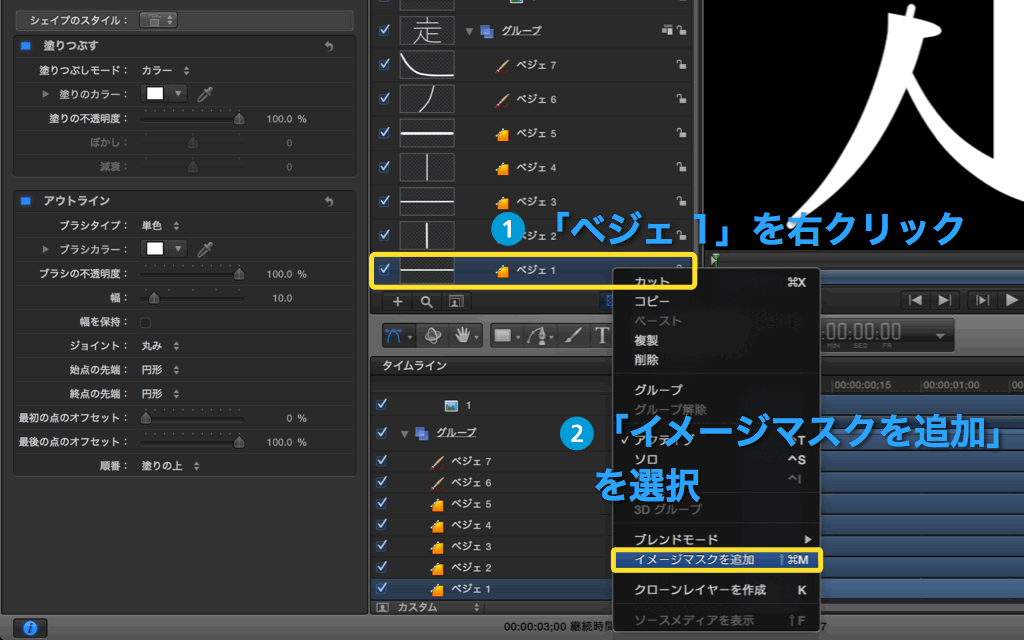1024x640 pixels.
Task: Open the 塗りつぶしモード カラー dropdown
Action: click(165, 71)
